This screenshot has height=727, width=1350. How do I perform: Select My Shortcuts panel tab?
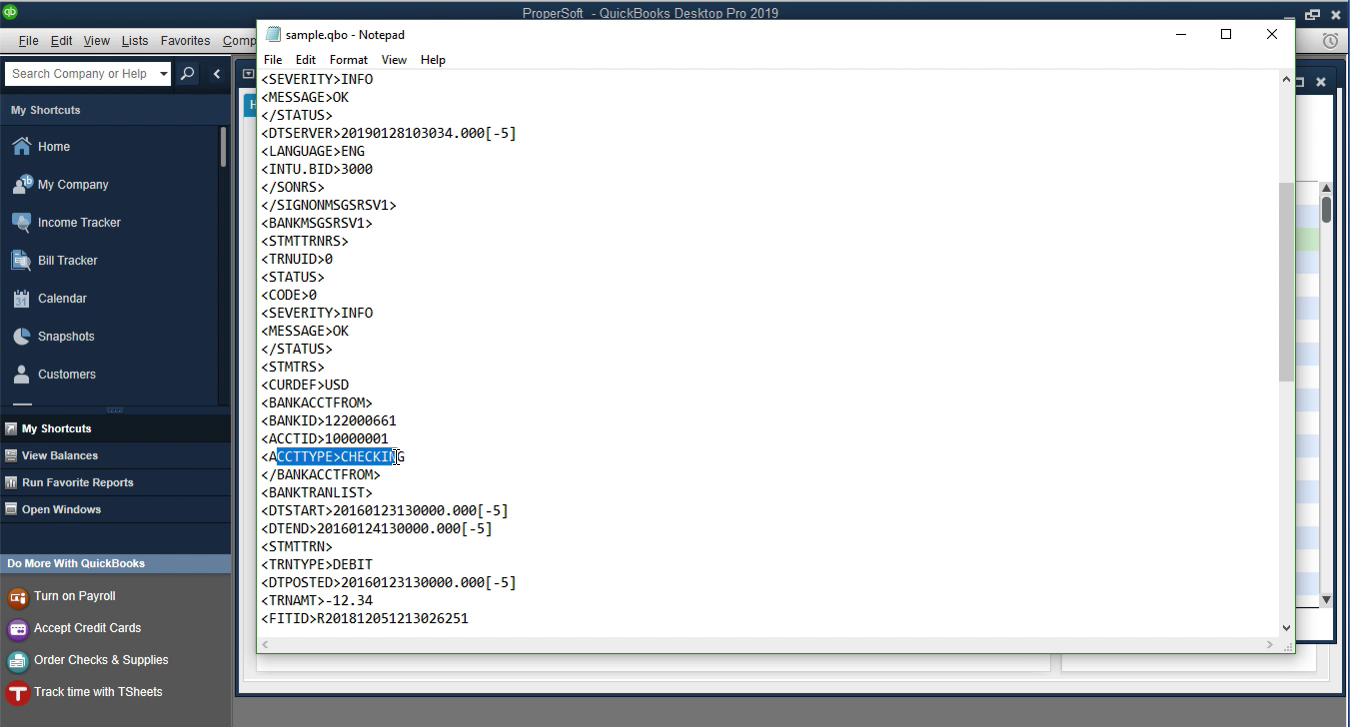pyautogui.click(x=116, y=428)
